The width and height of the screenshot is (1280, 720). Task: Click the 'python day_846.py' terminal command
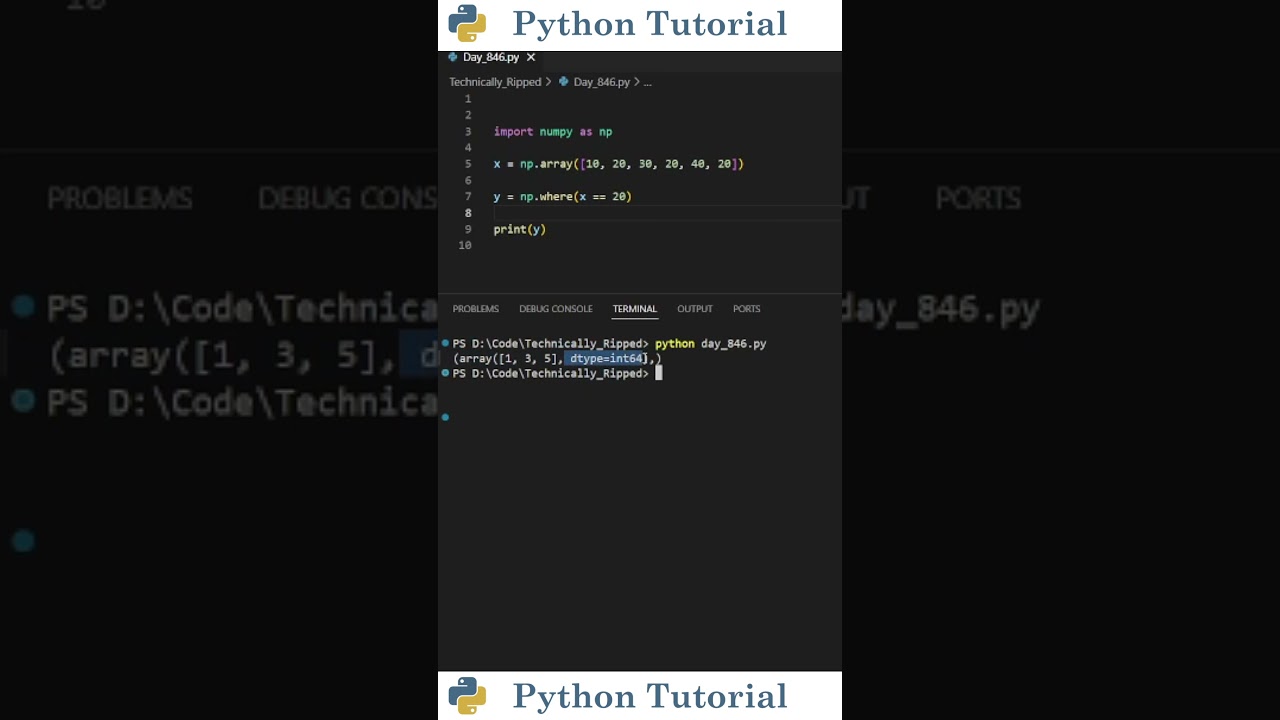711,344
